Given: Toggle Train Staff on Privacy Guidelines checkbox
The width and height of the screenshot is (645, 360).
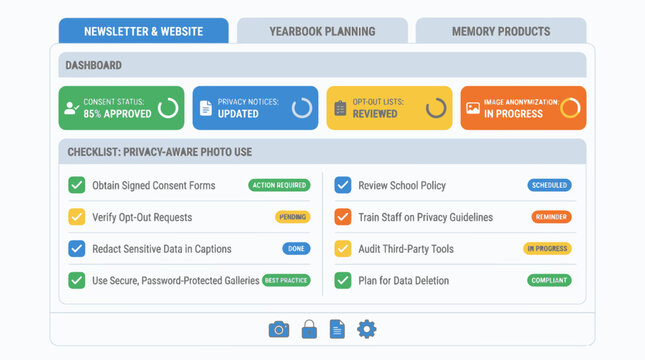Looking at the screenshot, I should click(343, 217).
